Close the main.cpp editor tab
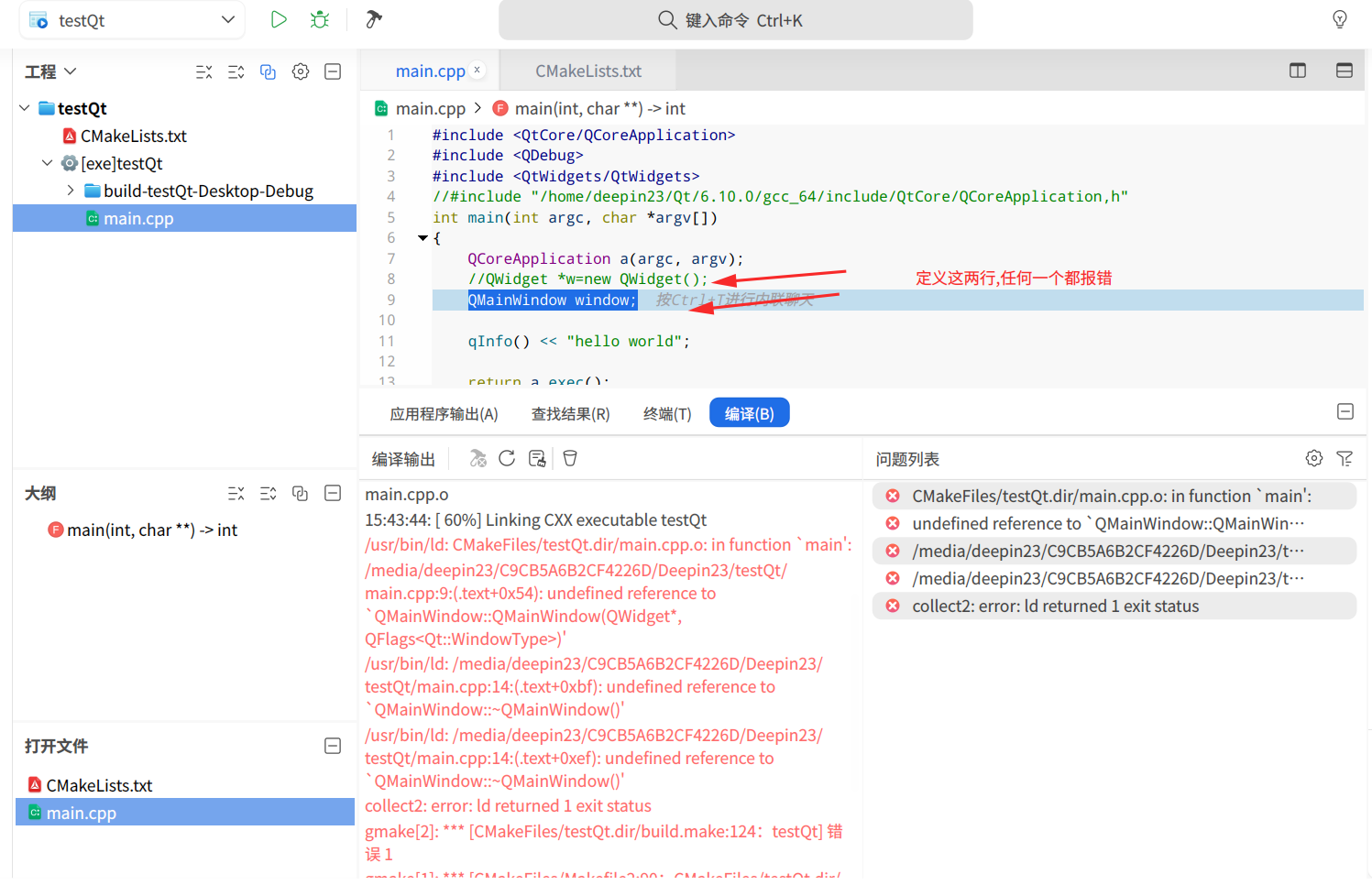 (x=477, y=70)
